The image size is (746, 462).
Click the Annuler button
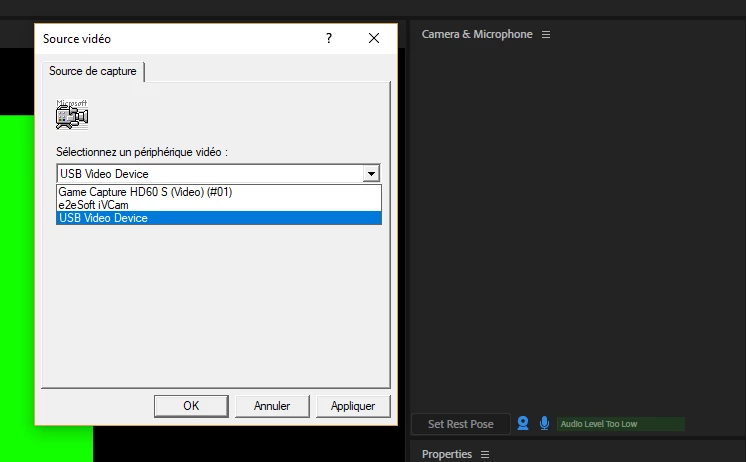point(272,406)
